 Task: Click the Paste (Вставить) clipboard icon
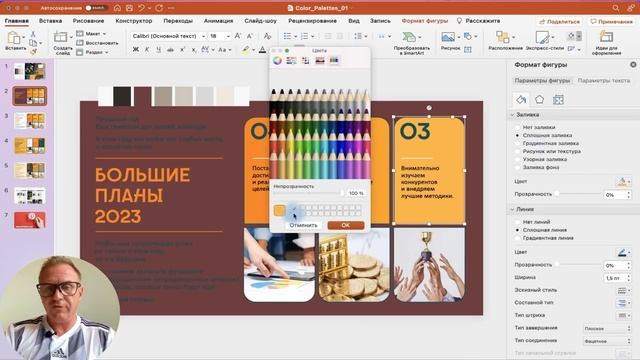[13, 38]
